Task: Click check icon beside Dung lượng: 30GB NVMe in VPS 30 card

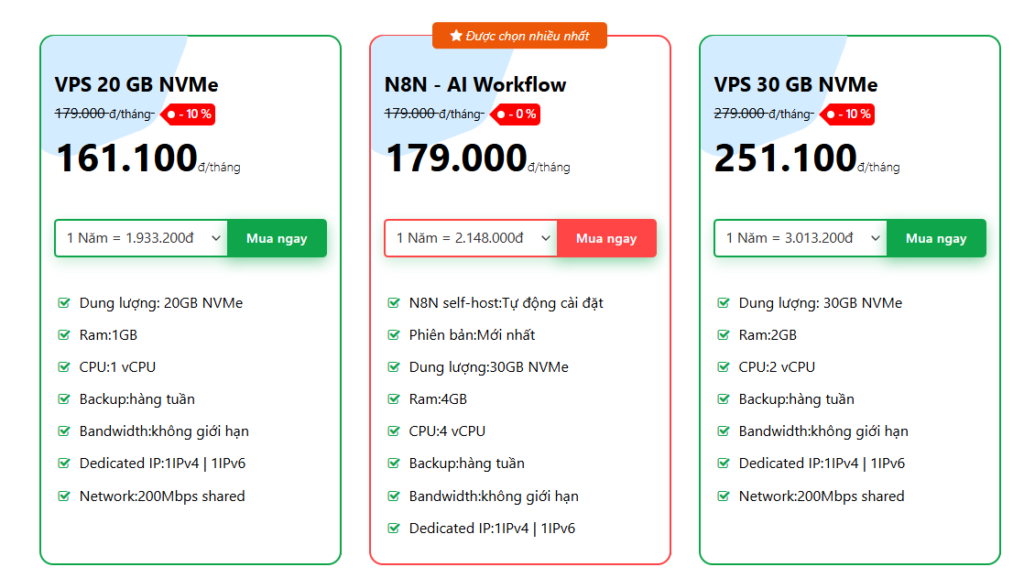Action: [x=724, y=302]
